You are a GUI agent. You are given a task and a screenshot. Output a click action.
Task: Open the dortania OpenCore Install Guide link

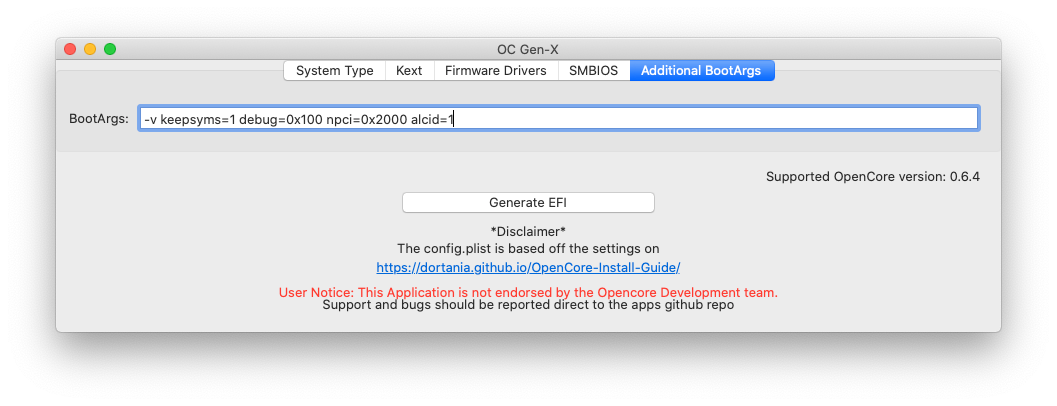coord(528,268)
